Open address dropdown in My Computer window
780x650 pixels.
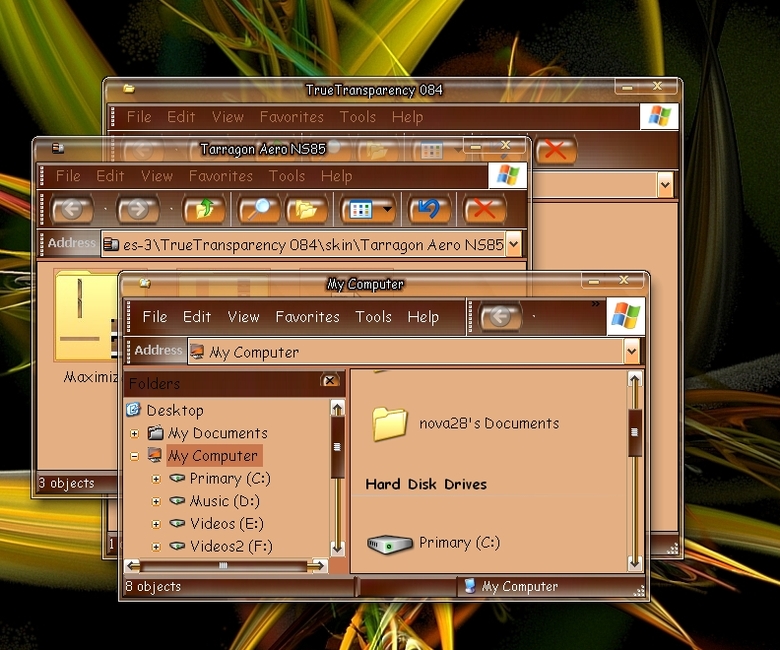[631, 352]
